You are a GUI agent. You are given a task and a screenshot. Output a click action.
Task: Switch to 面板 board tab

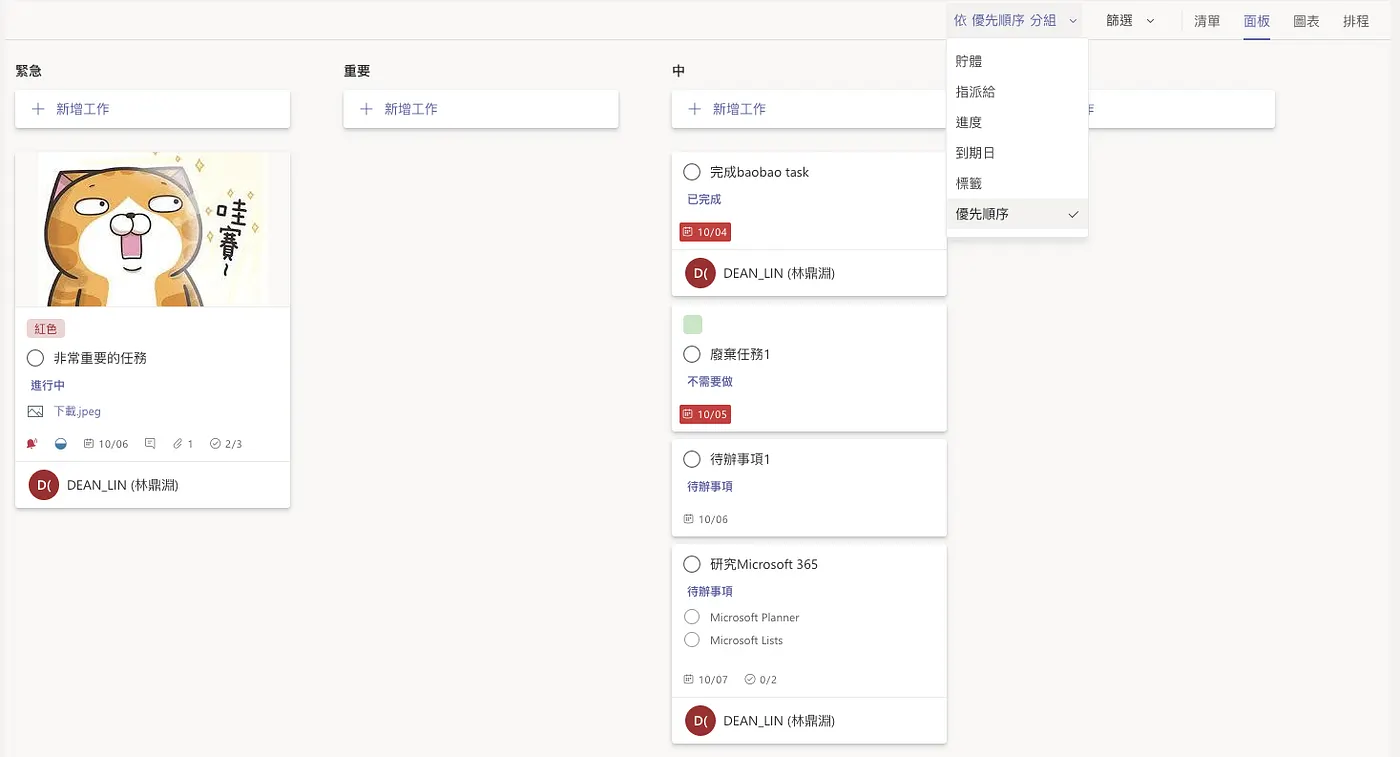1257,21
